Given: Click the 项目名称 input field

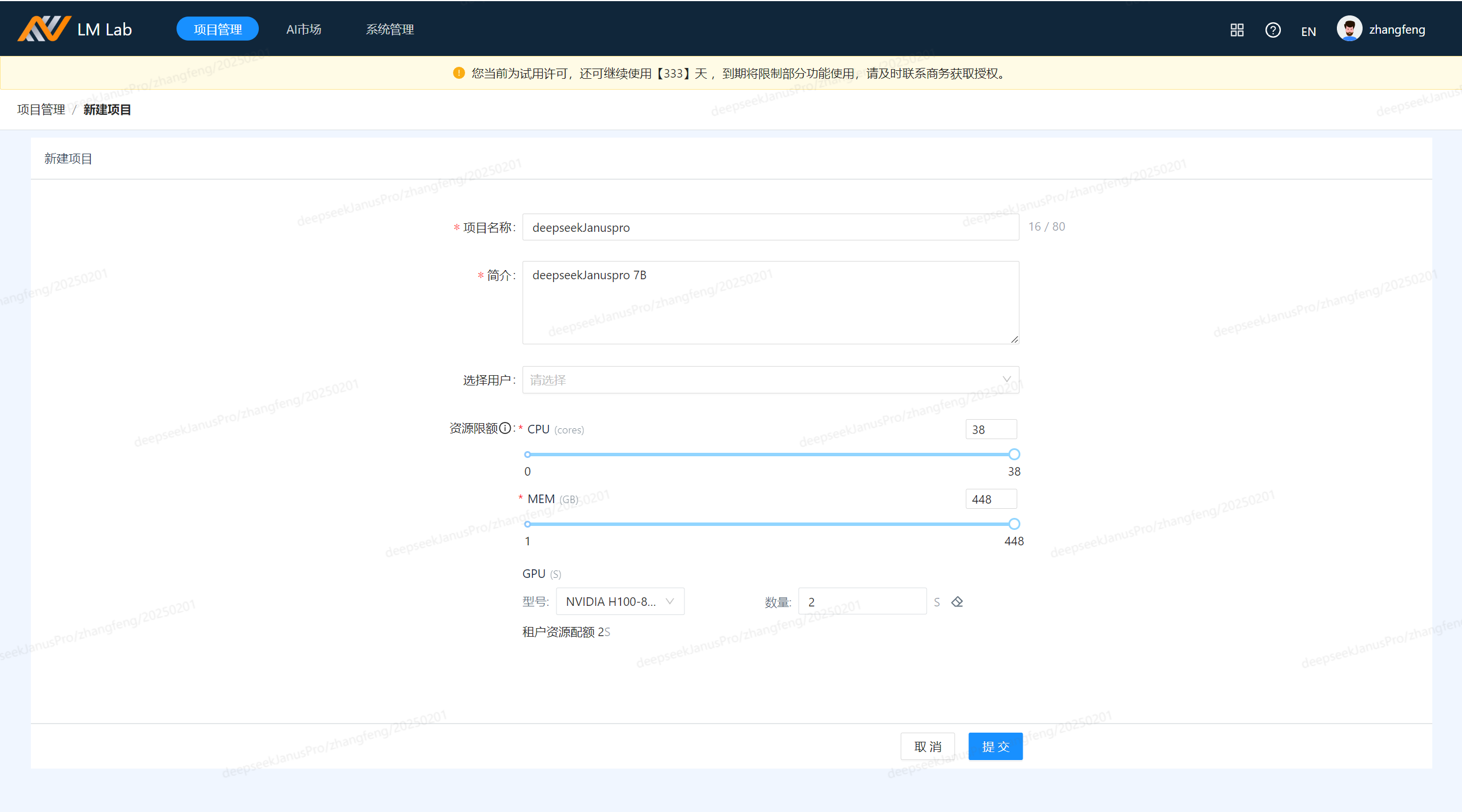Looking at the screenshot, I should [x=770, y=227].
